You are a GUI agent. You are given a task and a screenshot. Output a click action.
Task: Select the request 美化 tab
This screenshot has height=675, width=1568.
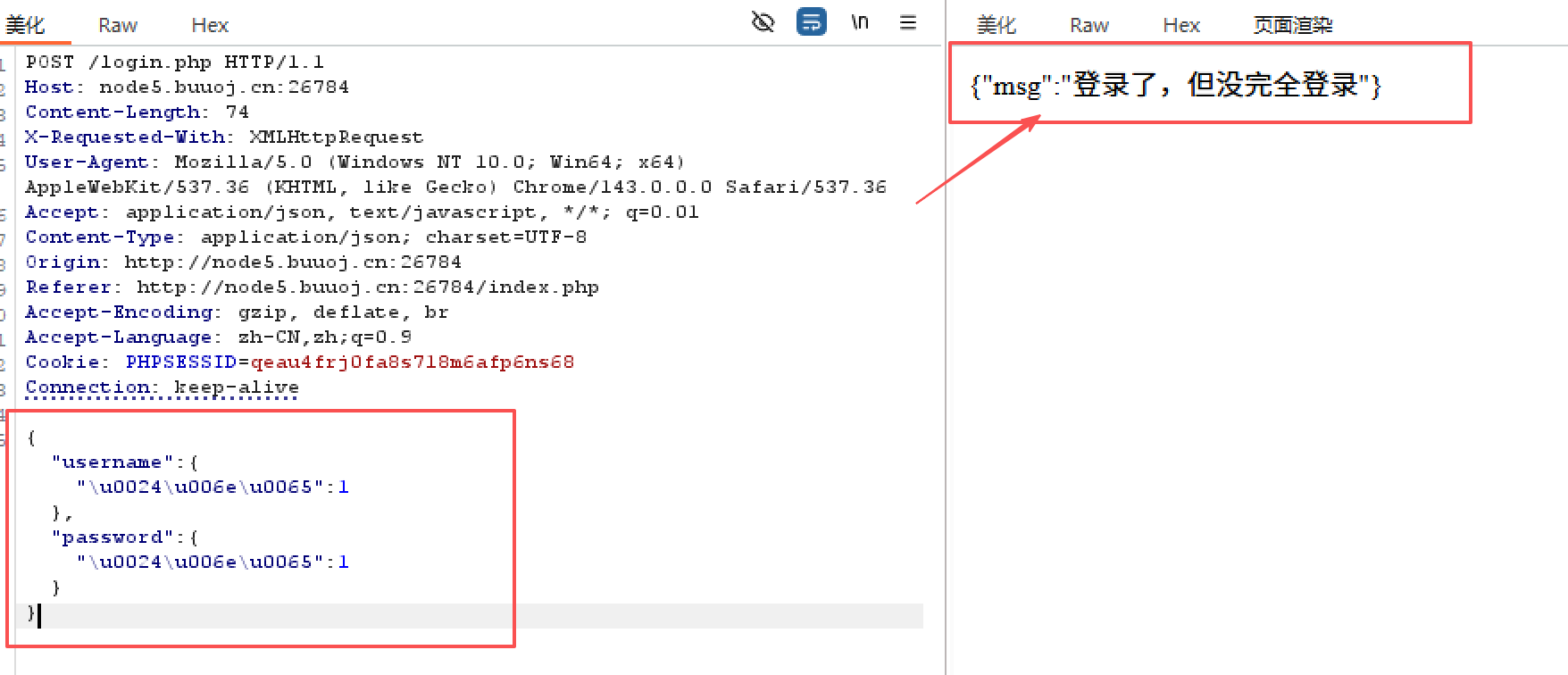coord(25,25)
